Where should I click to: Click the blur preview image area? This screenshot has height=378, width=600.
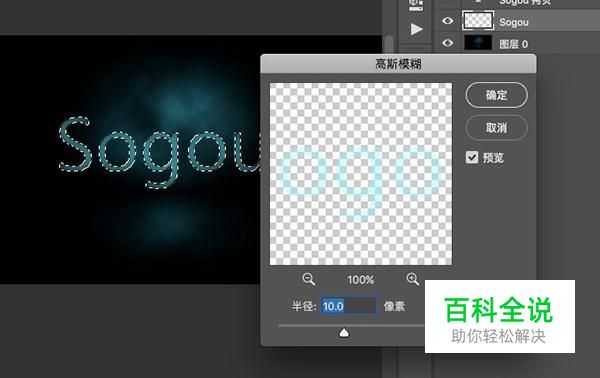[360, 174]
